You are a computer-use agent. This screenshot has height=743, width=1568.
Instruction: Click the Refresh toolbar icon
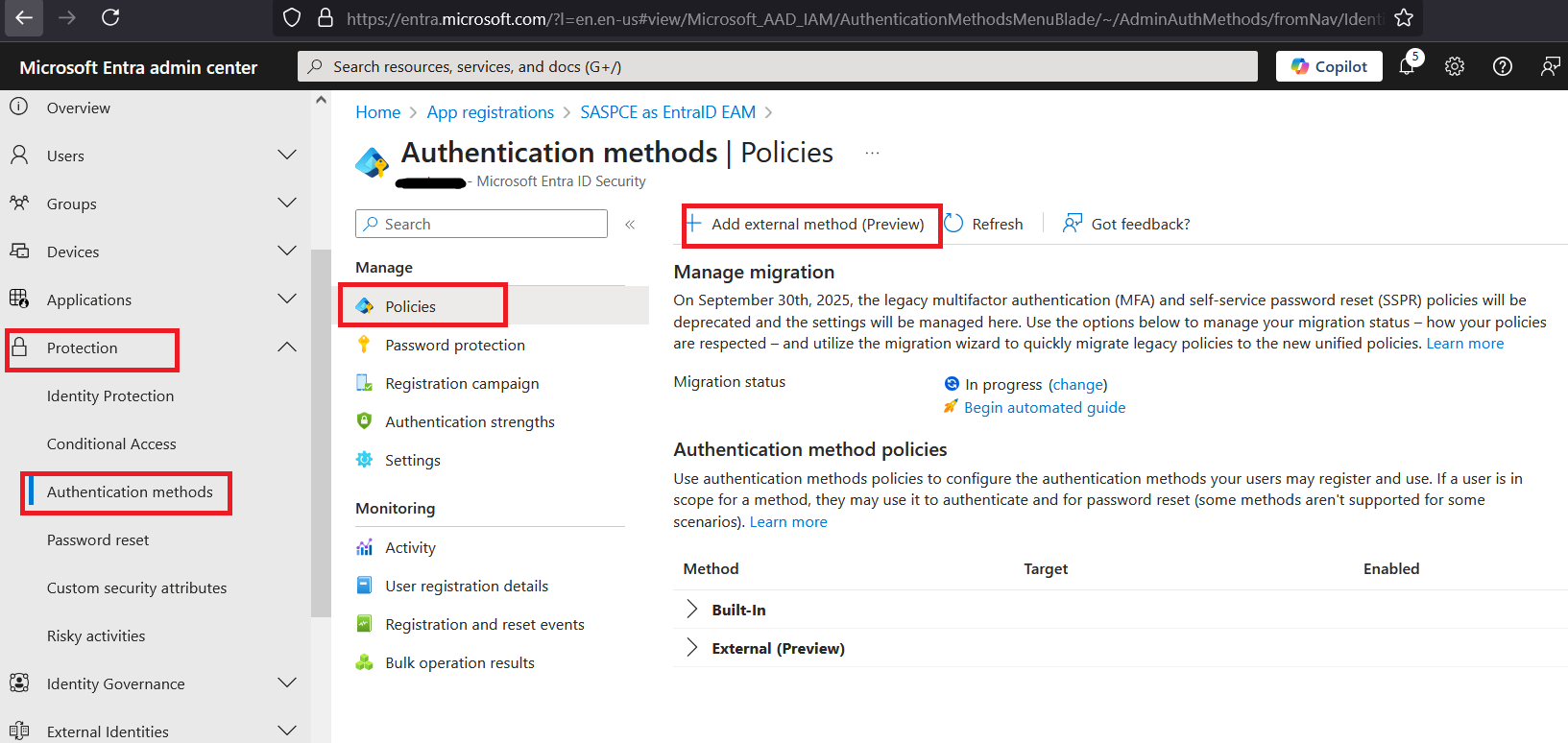953,224
